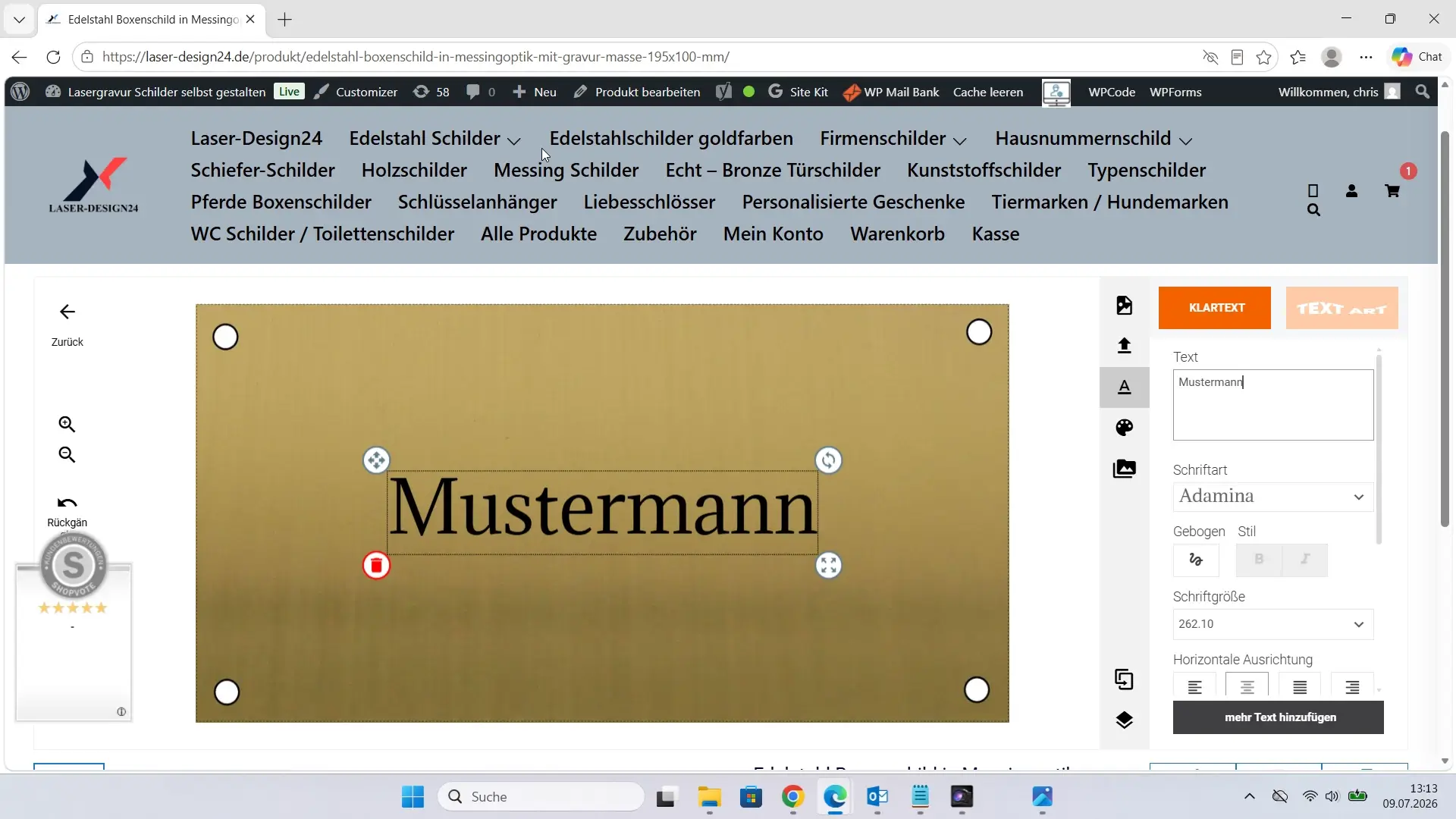Open the Schriftgröße dropdown

coord(1272,624)
